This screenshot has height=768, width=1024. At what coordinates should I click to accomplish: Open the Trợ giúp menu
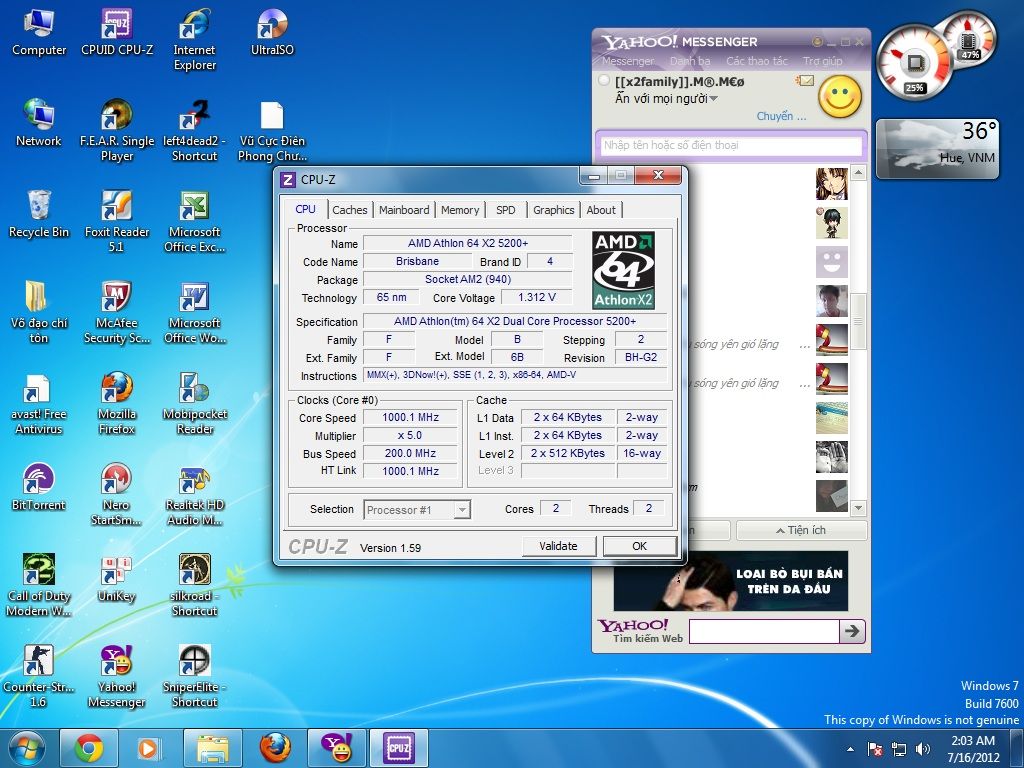(x=822, y=61)
